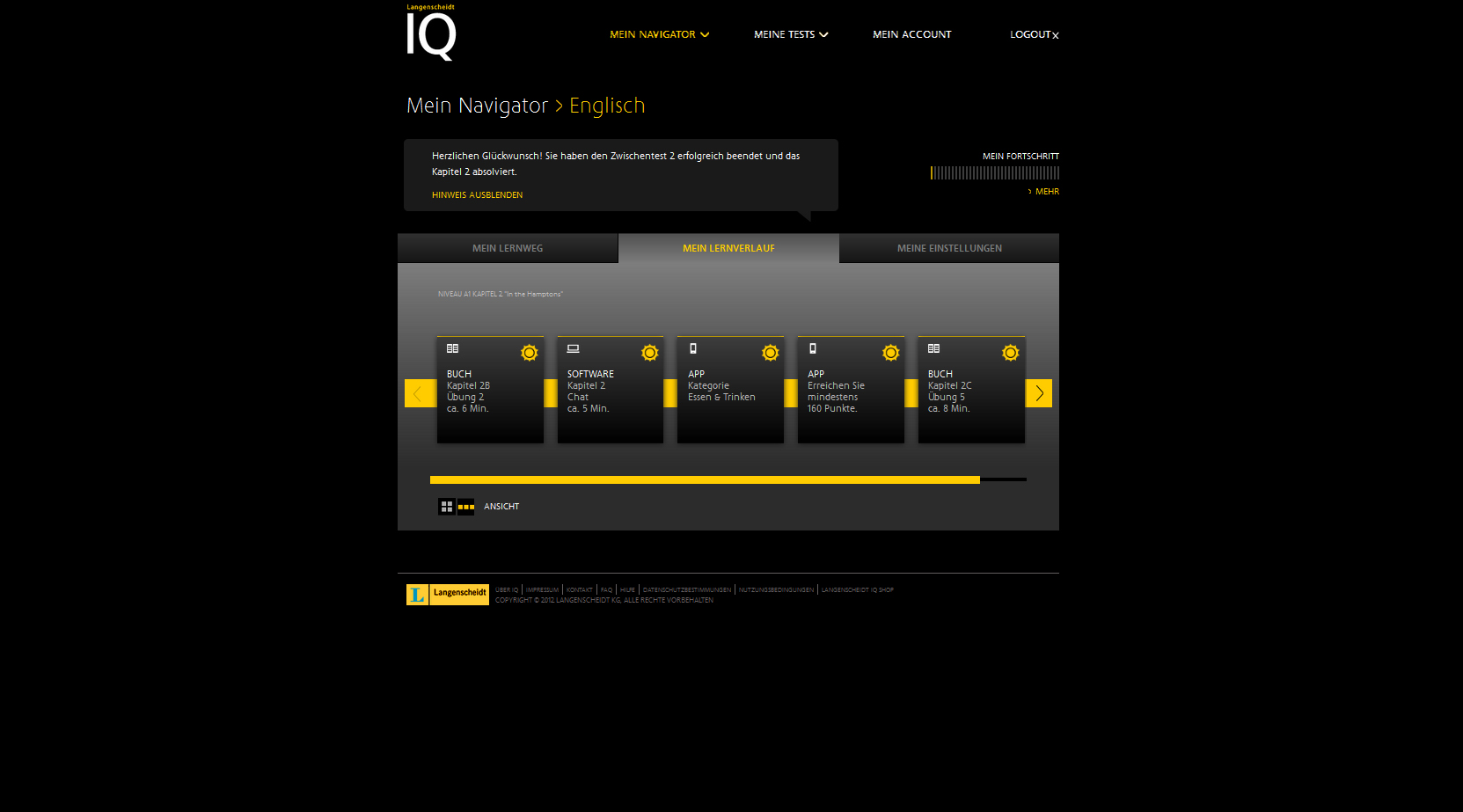Viewport: 1463px width, 812px height.
Task: Switch to row view under Ansicht
Action: tap(466, 507)
